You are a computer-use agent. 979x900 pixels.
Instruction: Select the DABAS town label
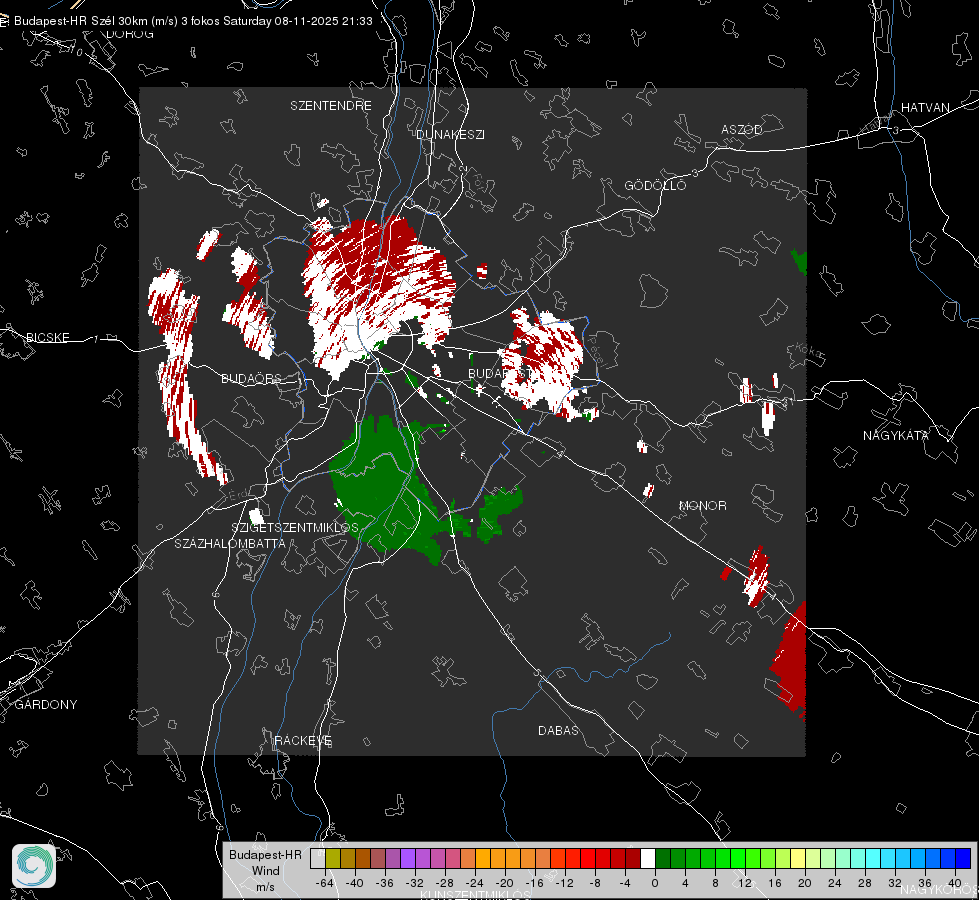558,730
